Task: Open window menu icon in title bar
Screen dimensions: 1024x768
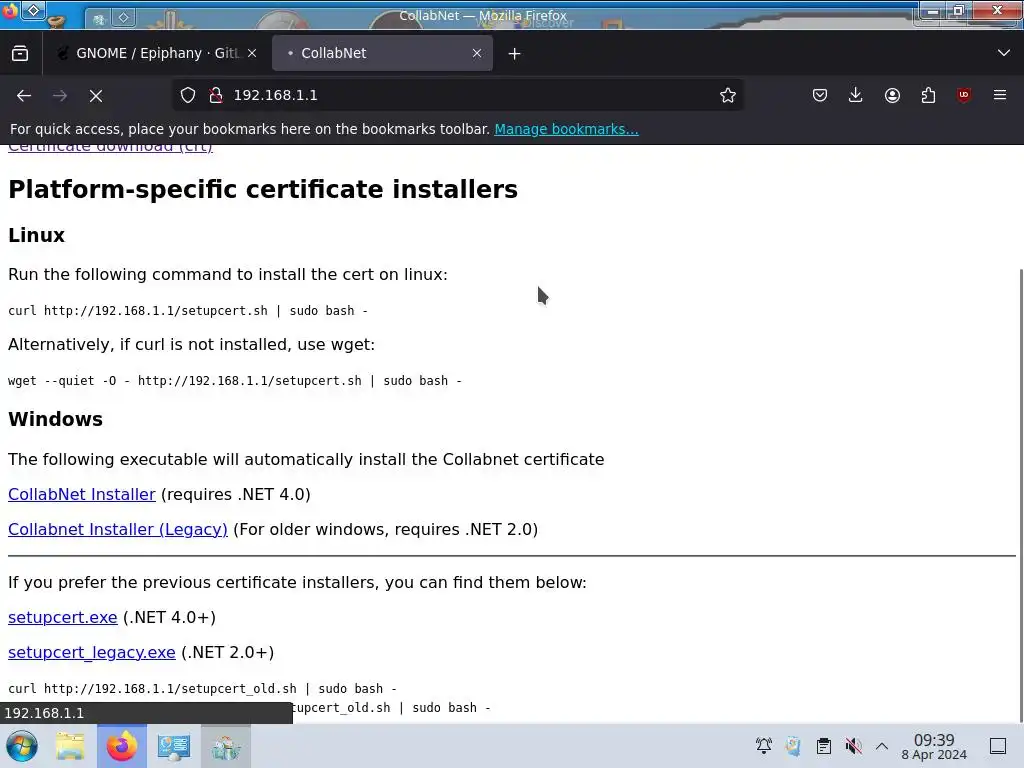Action: 10,11
